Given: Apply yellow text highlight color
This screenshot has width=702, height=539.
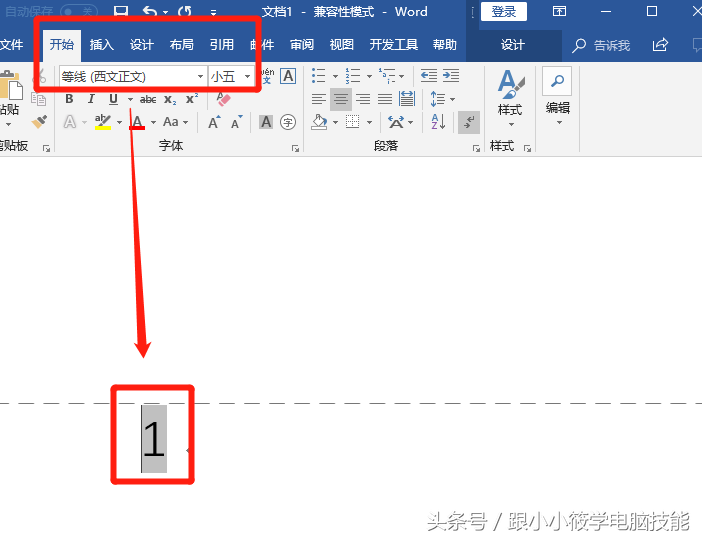Looking at the screenshot, I should pyautogui.click(x=103, y=122).
